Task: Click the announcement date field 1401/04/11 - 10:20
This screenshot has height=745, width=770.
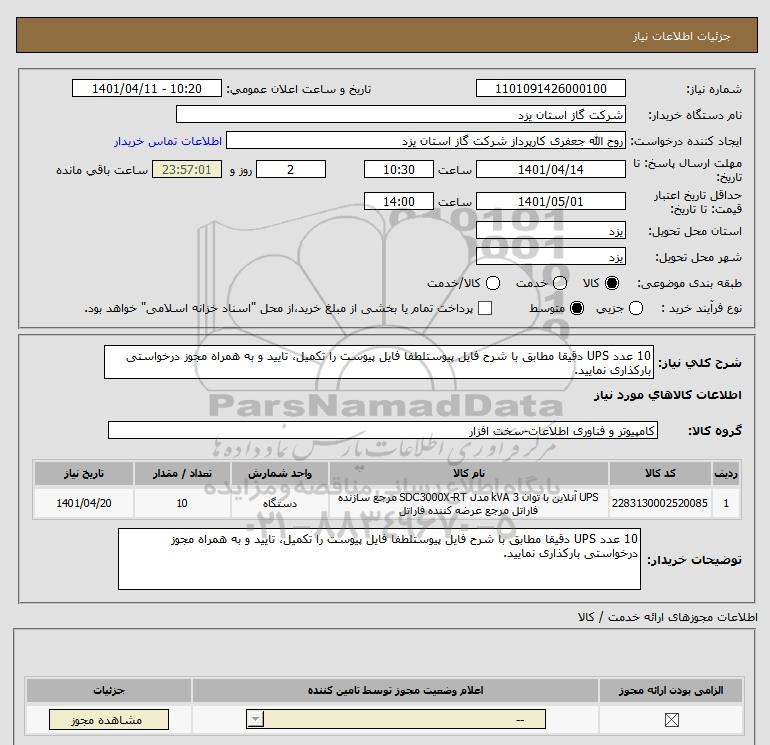Action: (x=147, y=88)
